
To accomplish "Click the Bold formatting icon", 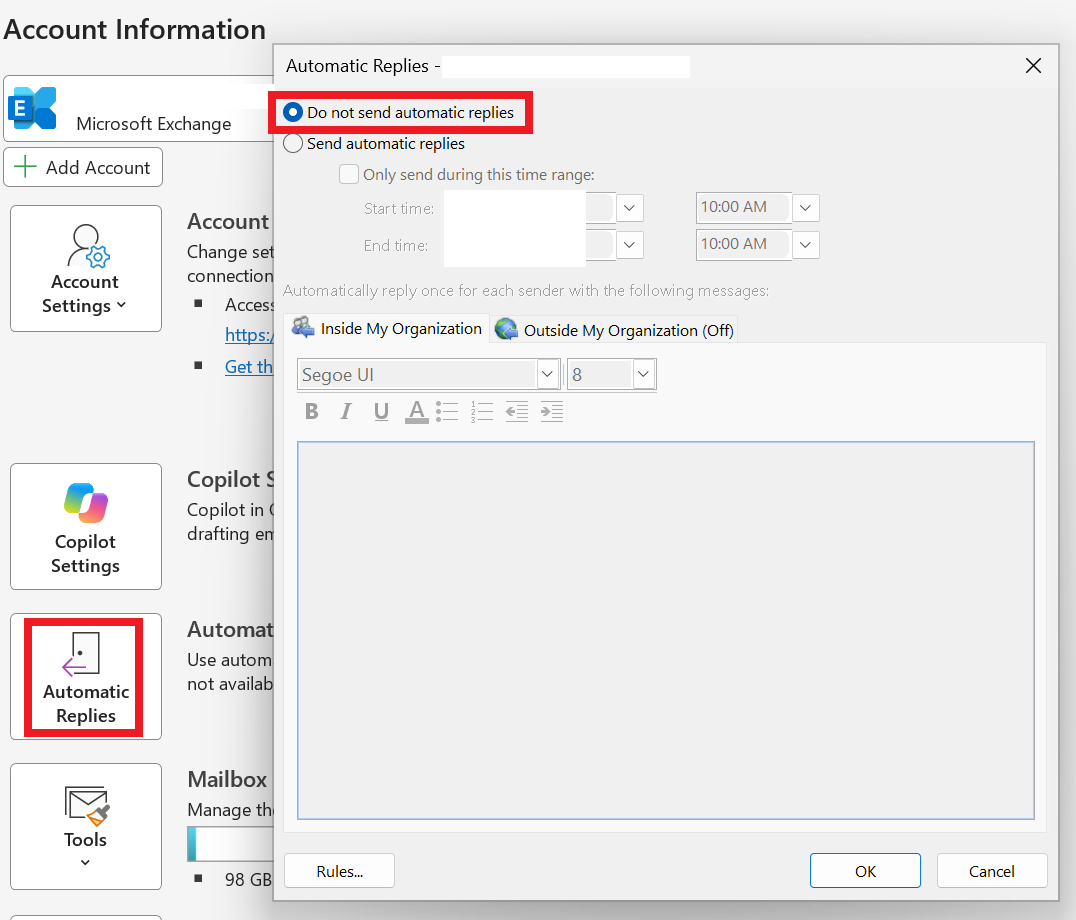I will 312,411.
